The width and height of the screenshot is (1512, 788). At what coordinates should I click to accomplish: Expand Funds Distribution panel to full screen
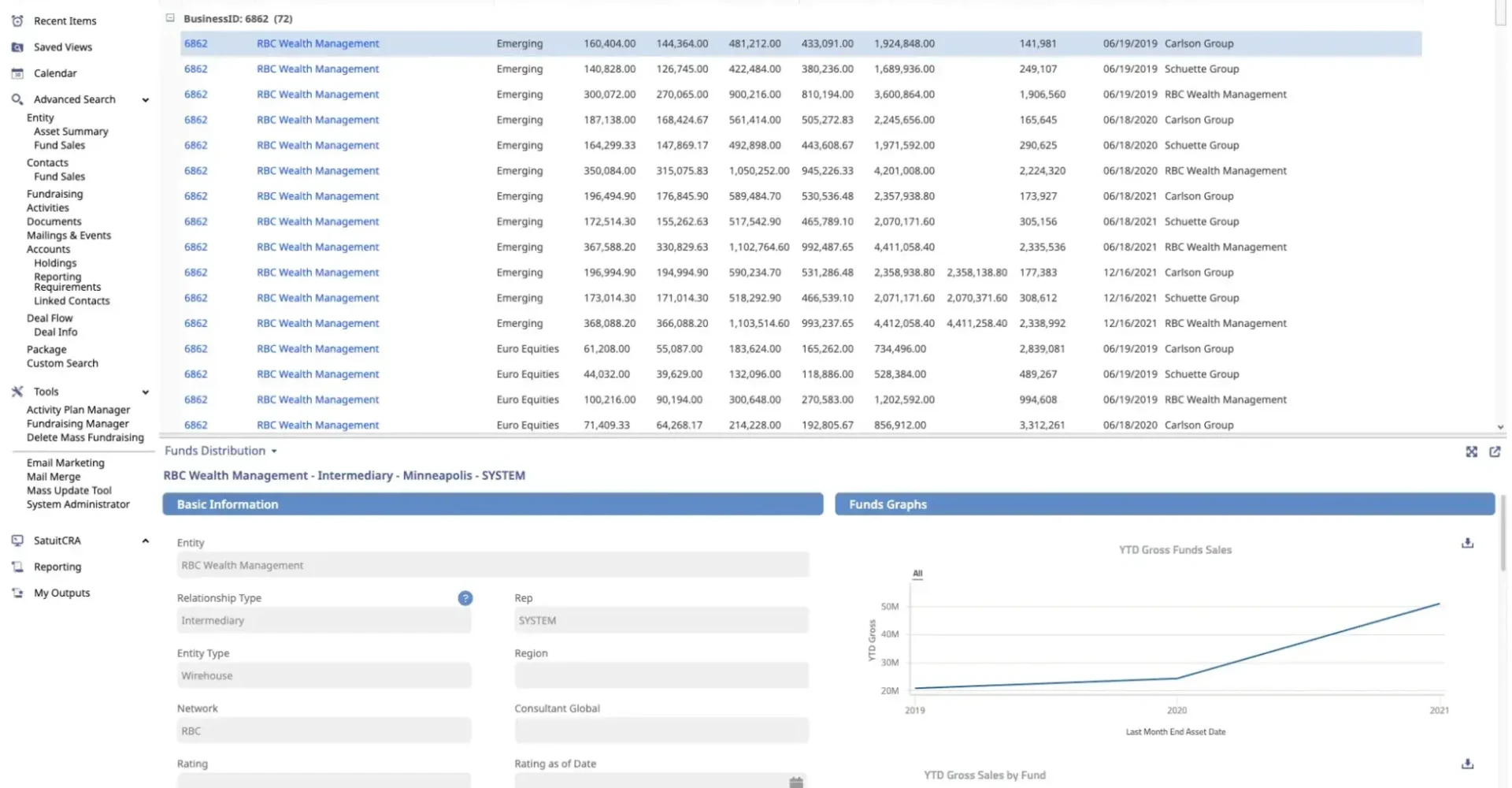(1471, 452)
